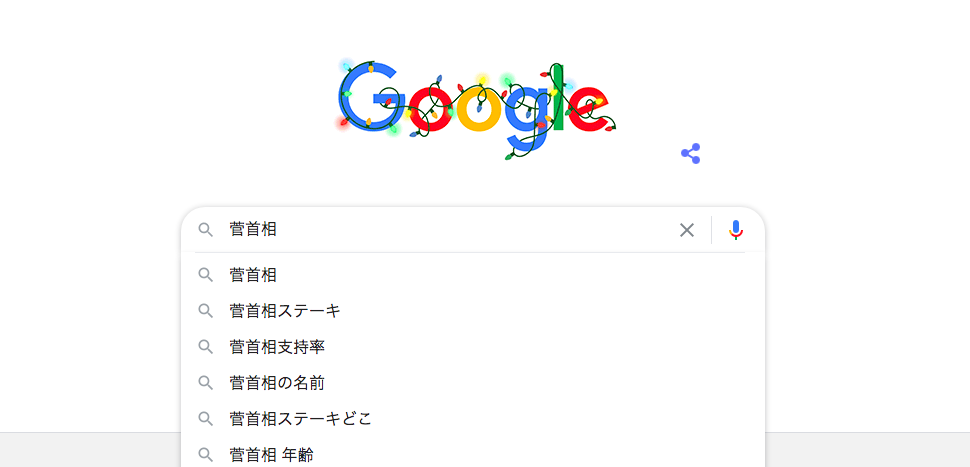Click the magnifier icon beside first 菅首相 suggestion
This screenshot has width=970, height=467.
point(205,275)
